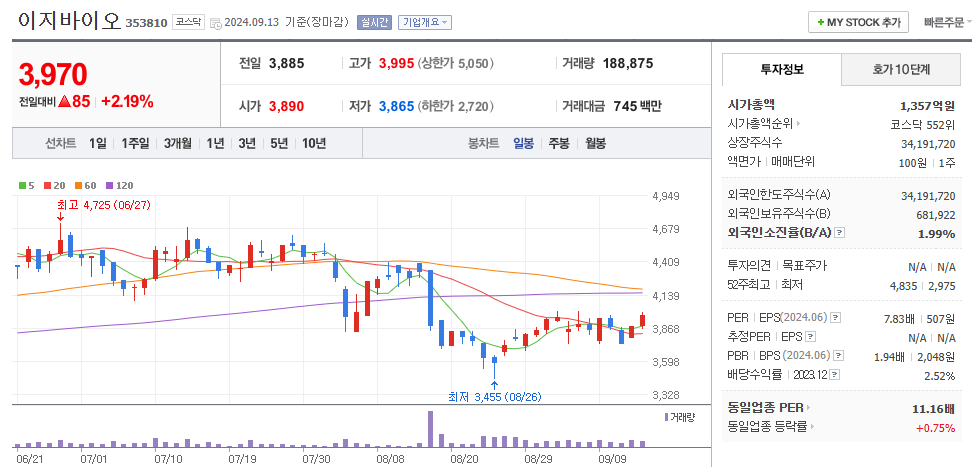This screenshot has height=467, width=979.
Task: Switch to the 호가 10단계 tab
Action: tap(901, 69)
